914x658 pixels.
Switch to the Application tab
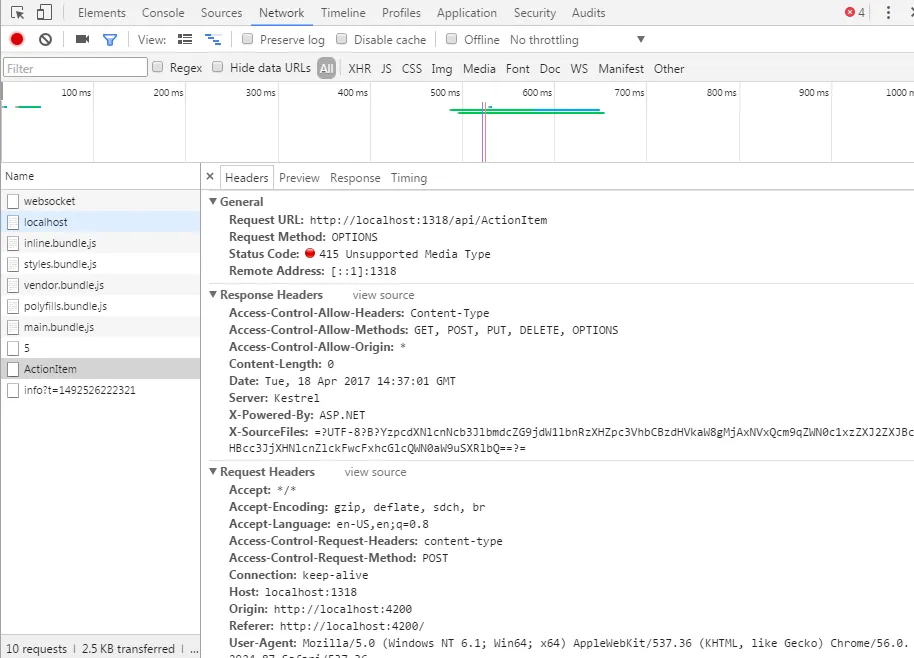pos(467,13)
